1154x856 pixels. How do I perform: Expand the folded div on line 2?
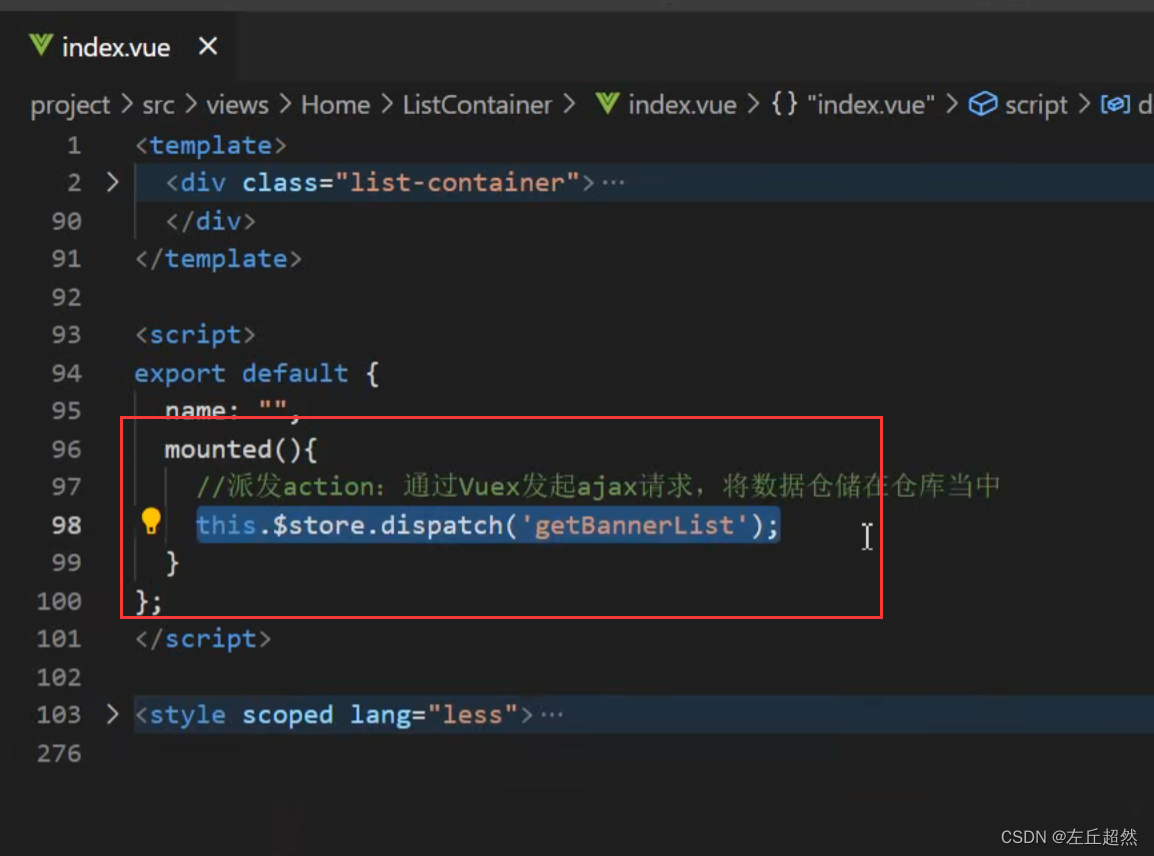[x=112, y=182]
